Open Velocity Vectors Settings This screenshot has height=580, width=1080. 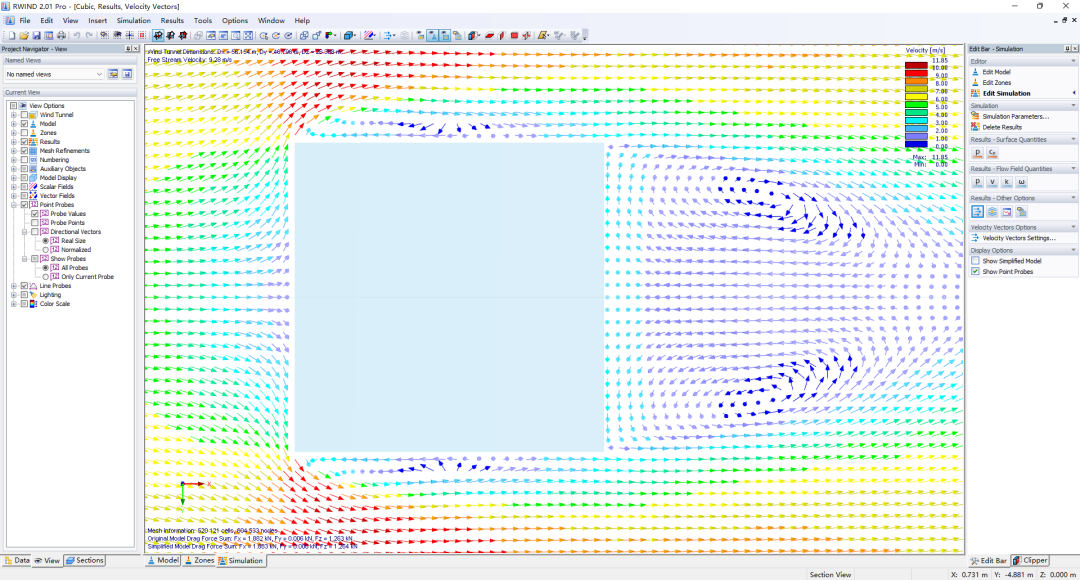coord(1019,238)
